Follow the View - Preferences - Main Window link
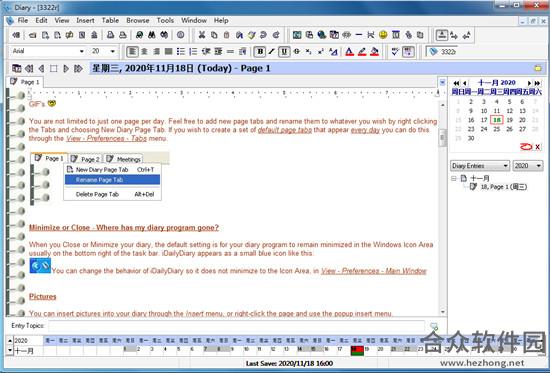Viewport: 550px width, 373px height. (x=374, y=271)
